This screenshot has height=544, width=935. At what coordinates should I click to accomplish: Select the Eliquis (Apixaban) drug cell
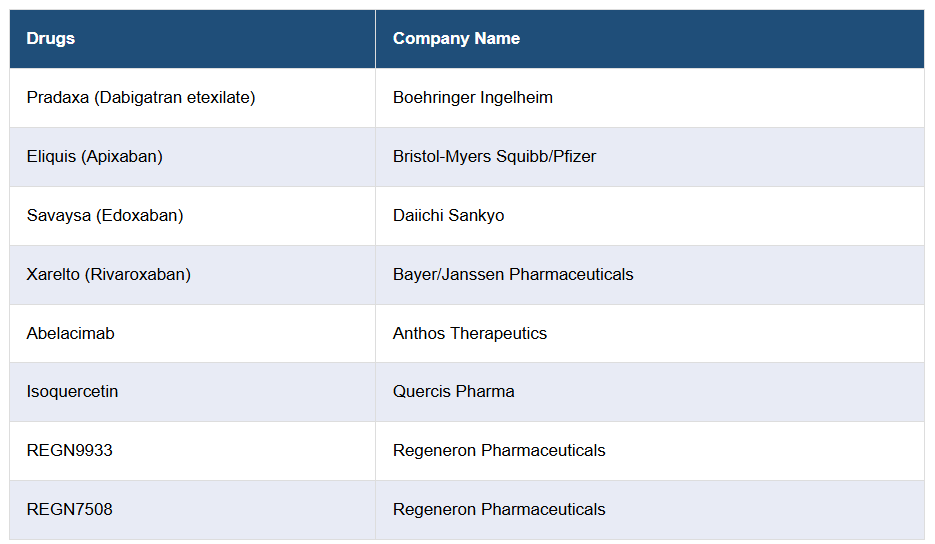point(95,157)
